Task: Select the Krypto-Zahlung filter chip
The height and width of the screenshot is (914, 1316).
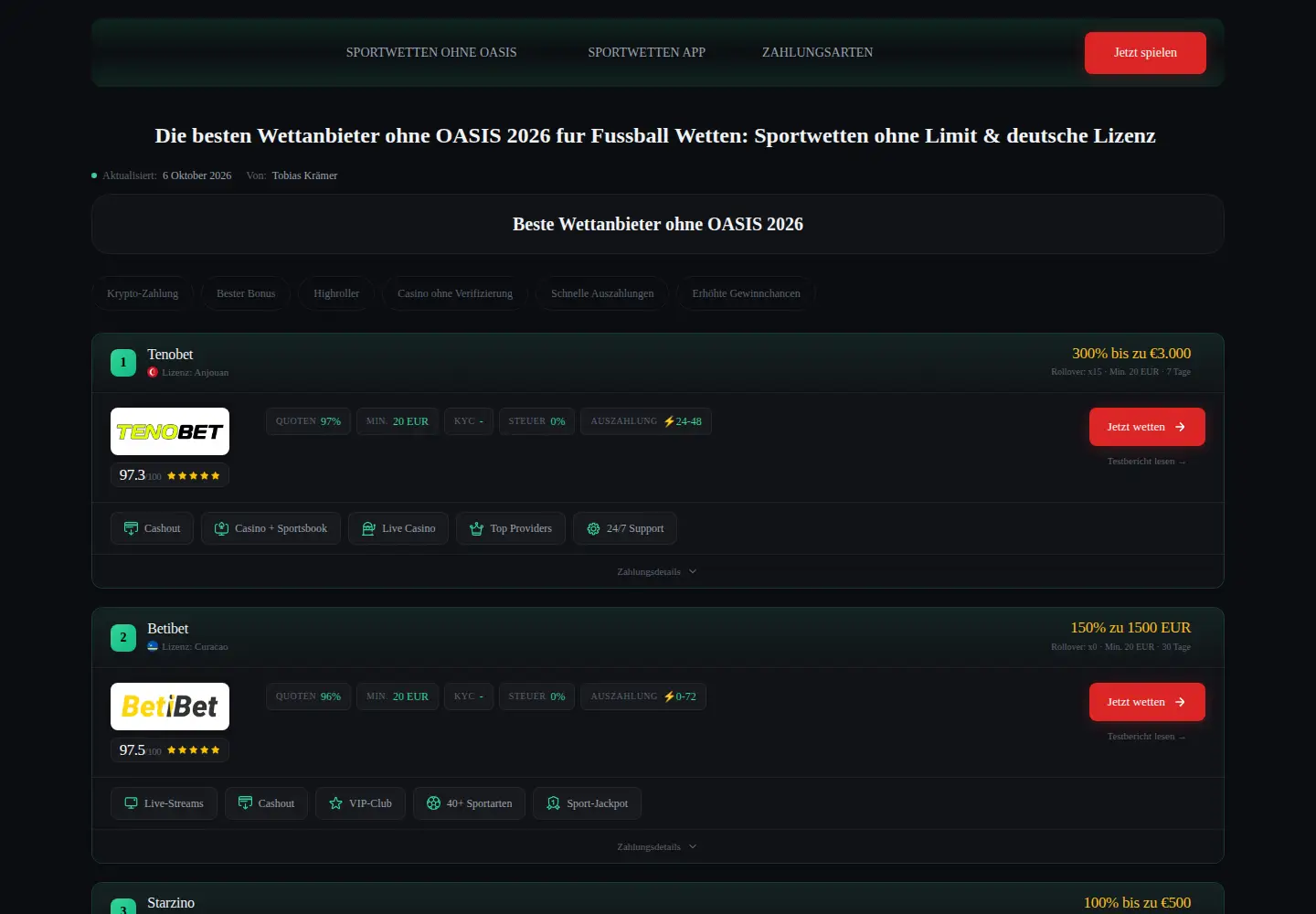Action: [143, 293]
